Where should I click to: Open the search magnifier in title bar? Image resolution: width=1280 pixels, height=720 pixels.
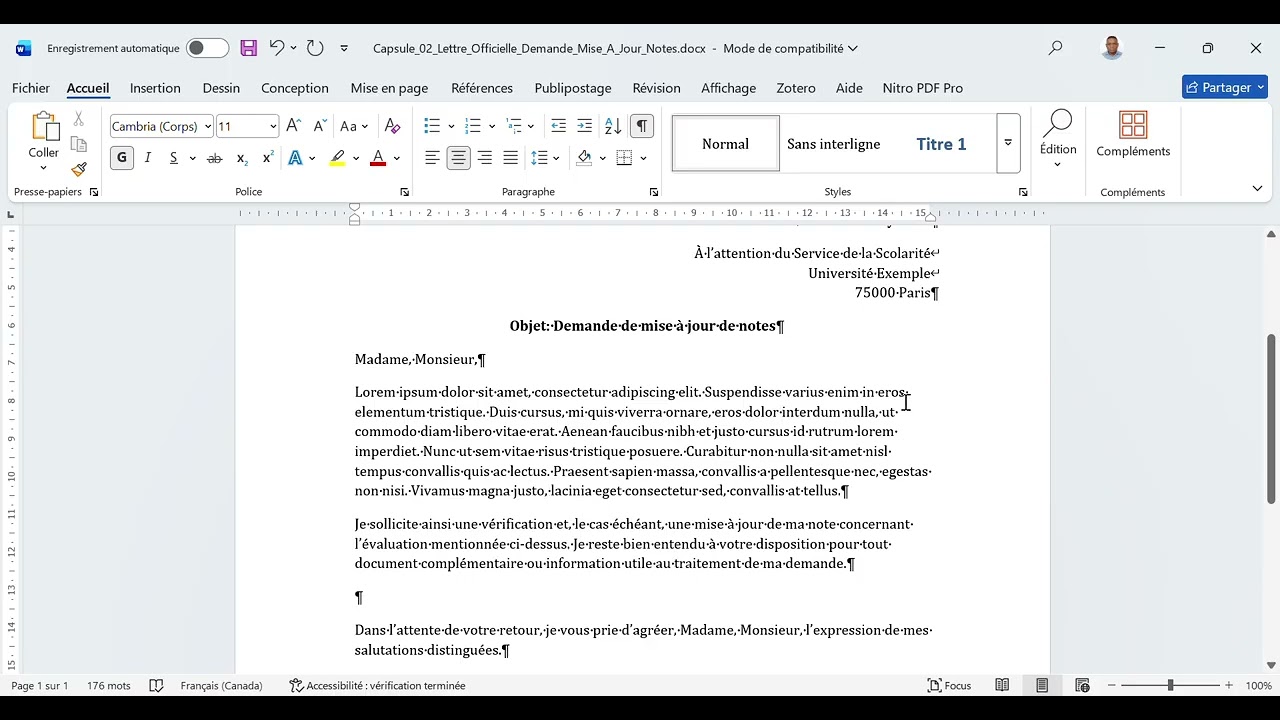pyautogui.click(x=1055, y=48)
